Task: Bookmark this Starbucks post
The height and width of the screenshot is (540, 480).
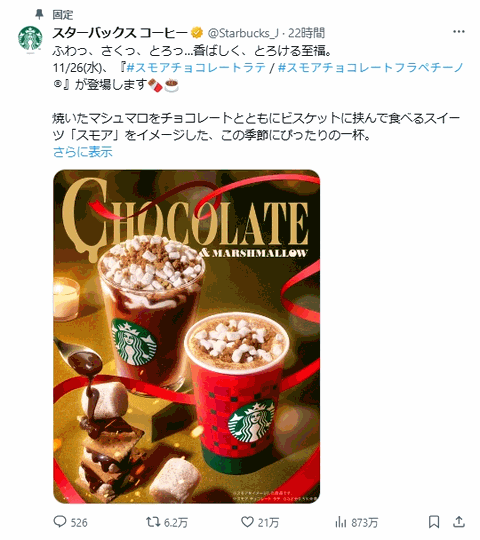Action: coord(434,522)
